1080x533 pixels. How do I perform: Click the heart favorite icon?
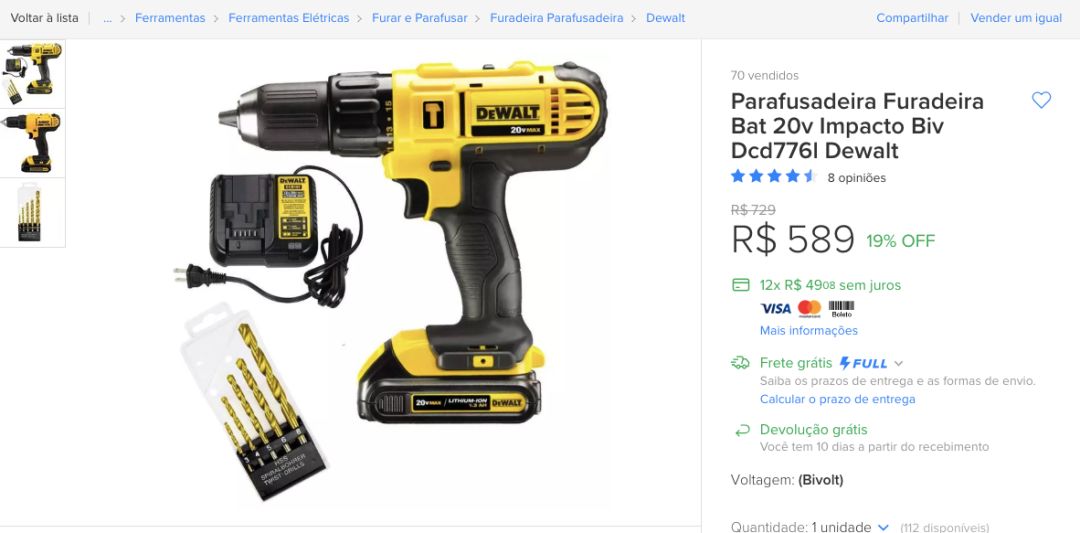pyautogui.click(x=1041, y=101)
